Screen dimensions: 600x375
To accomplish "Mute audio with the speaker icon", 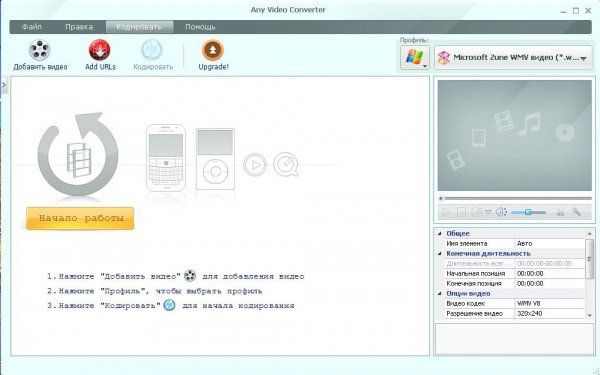I will (x=501, y=212).
